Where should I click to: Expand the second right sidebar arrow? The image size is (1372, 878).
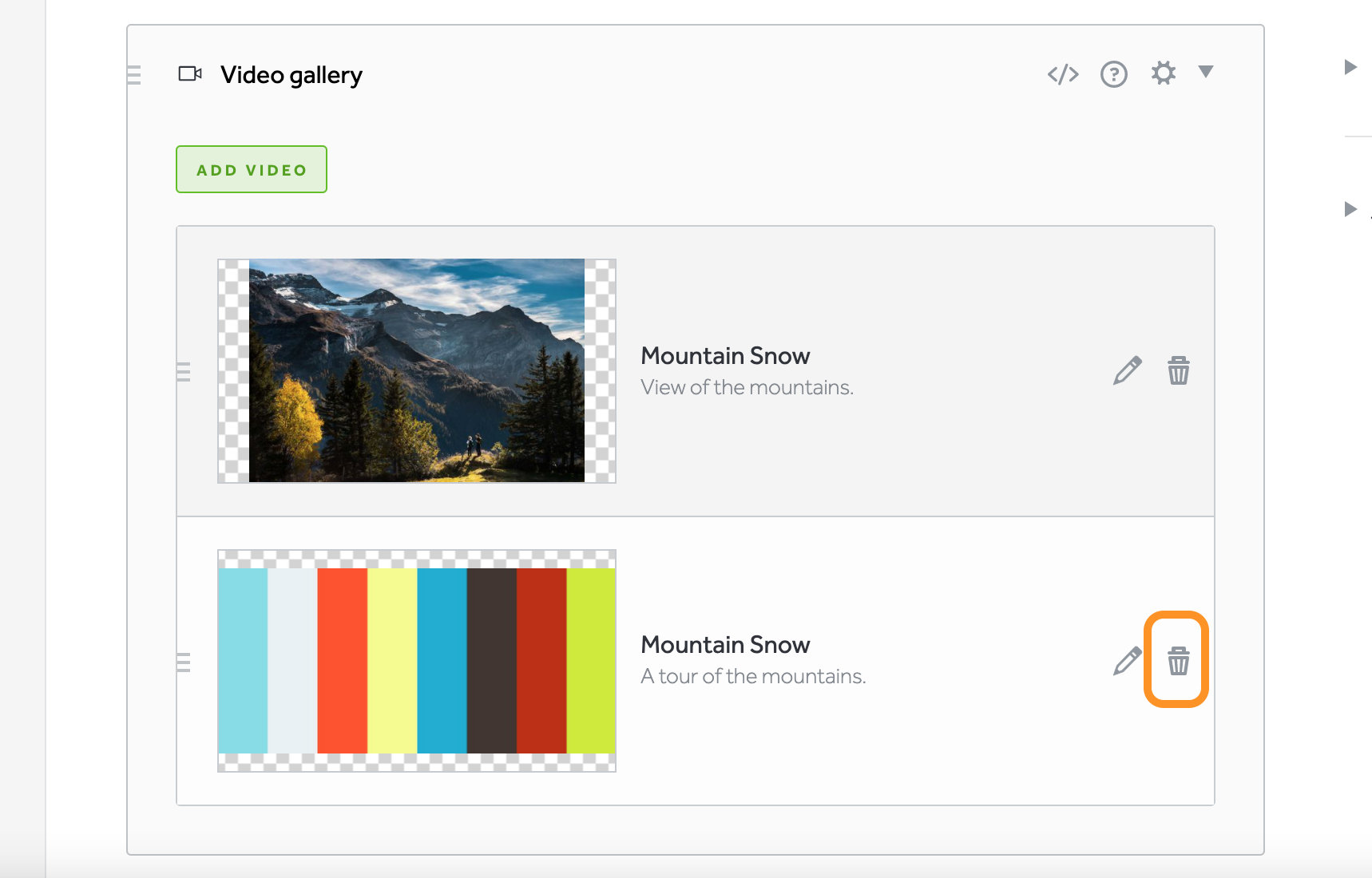tap(1350, 209)
